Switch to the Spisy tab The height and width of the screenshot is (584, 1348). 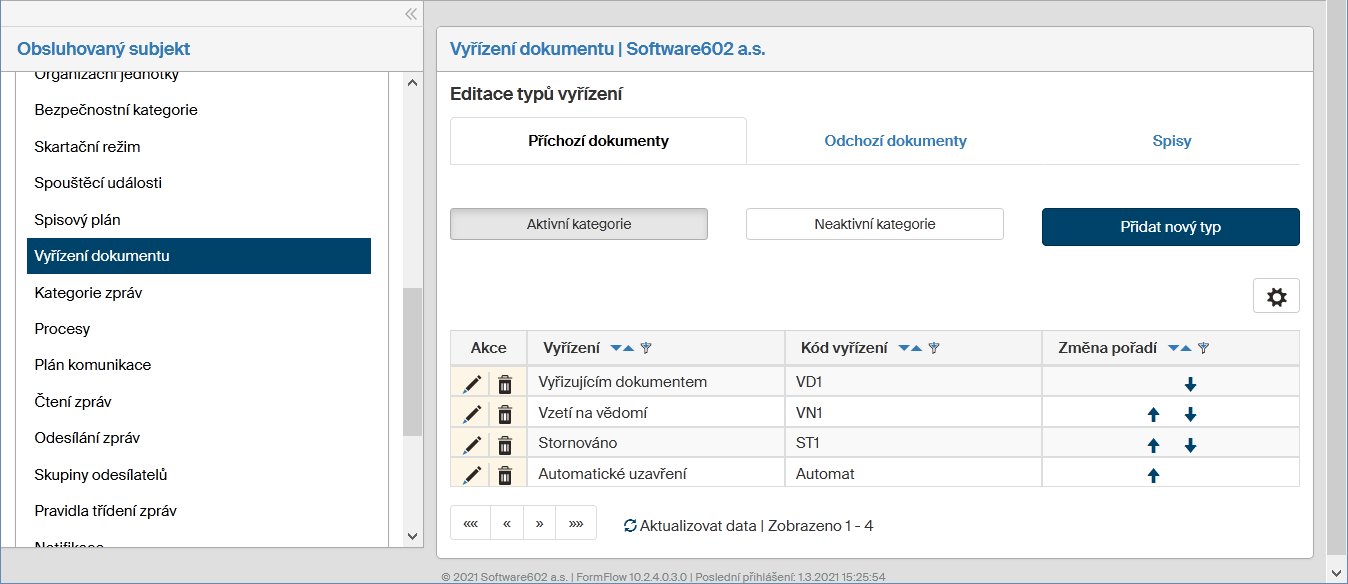pyautogui.click(x=1171, y=141)
